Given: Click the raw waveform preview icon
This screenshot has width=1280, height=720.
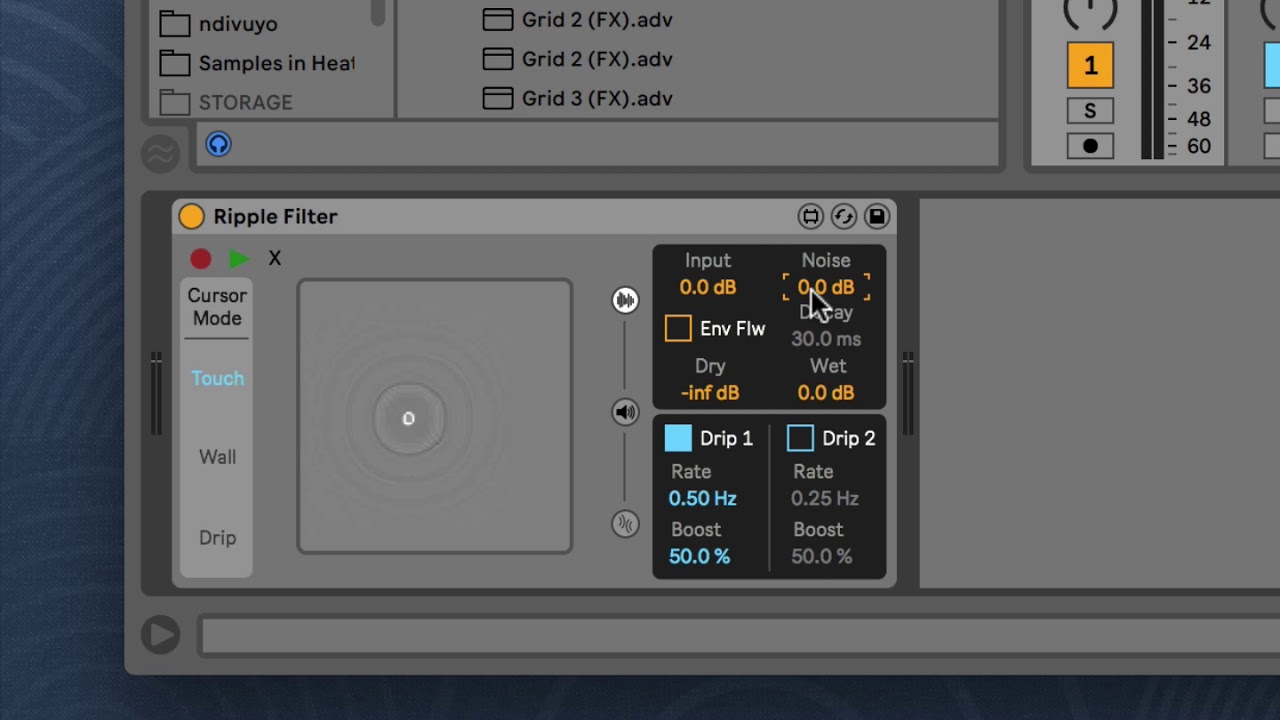Looking at the screenshot, I should click(x=160, y=153).
